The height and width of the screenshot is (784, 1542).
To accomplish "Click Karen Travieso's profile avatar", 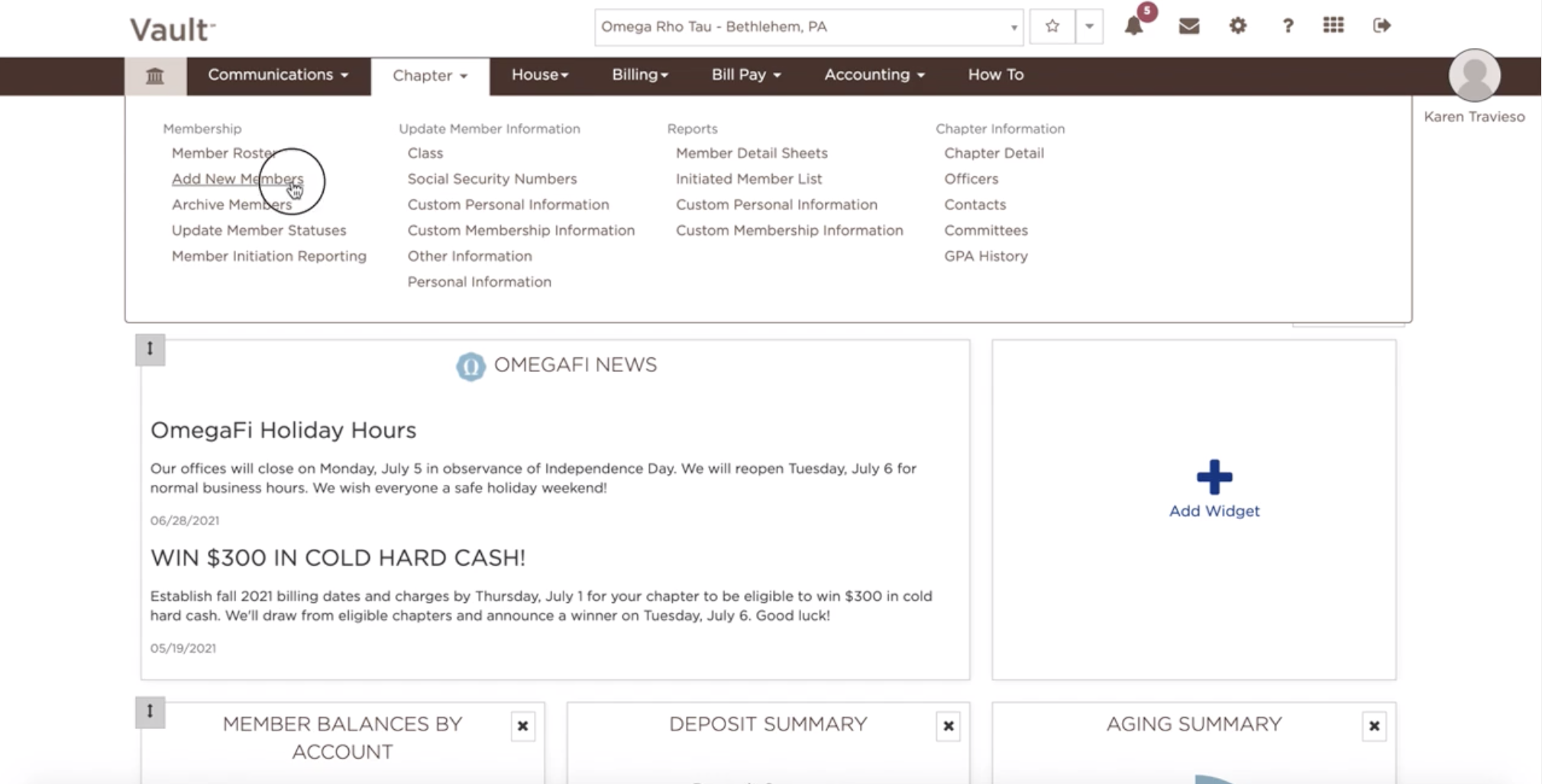I will click(x=1474, y=76).
